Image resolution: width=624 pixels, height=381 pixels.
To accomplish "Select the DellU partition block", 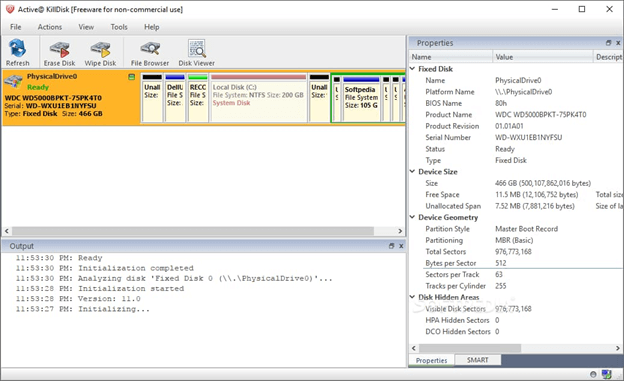I will (x=175, y=98).
